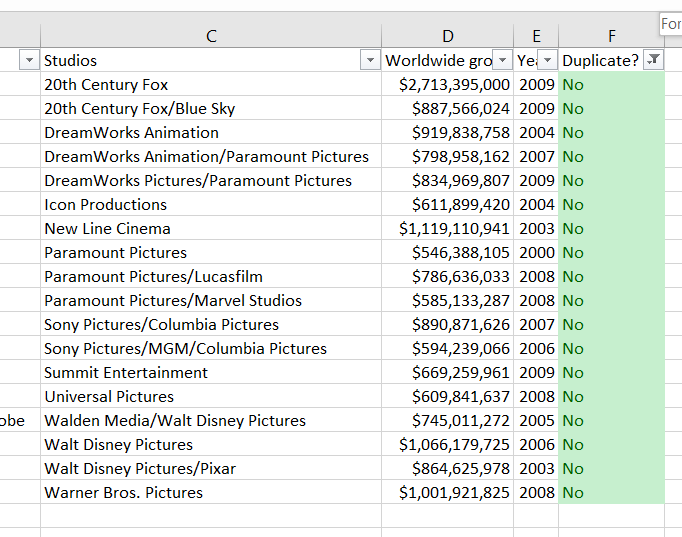Select the Paramount Pictures/Lucasfilm cell

pos(211,276)
